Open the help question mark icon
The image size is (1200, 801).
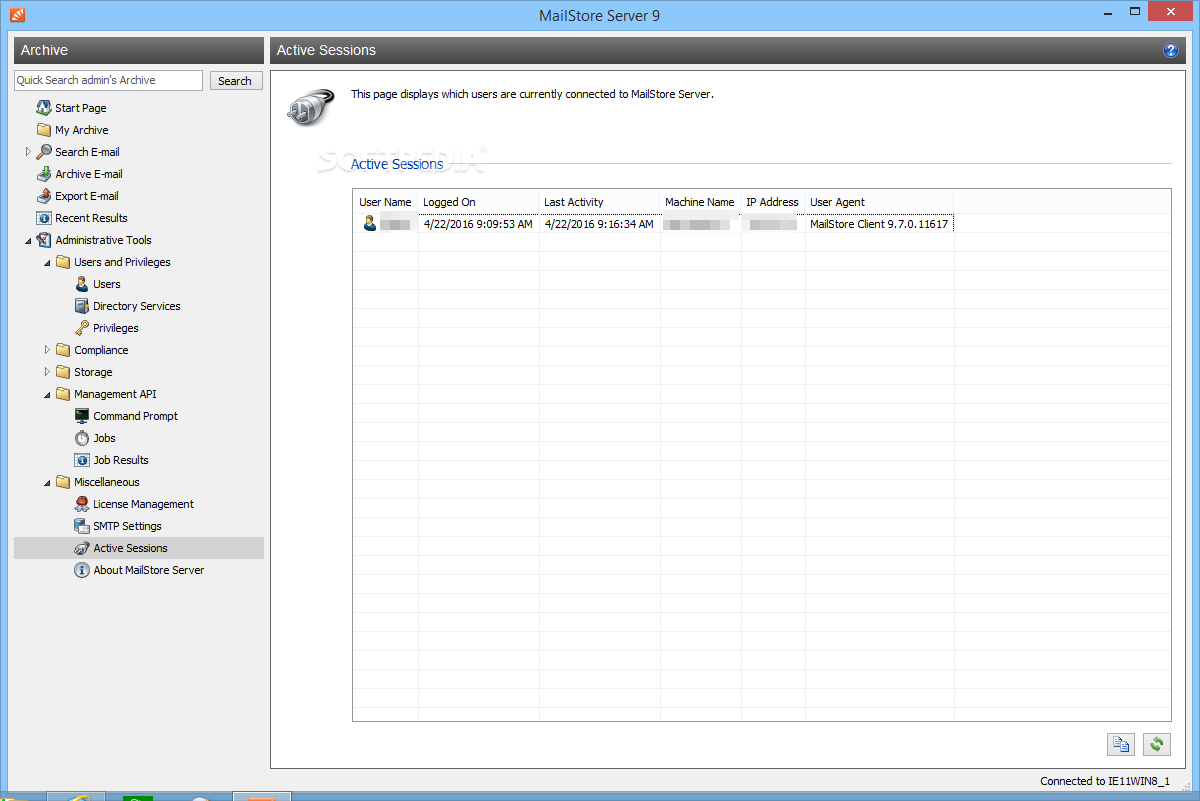point(1171,50)
